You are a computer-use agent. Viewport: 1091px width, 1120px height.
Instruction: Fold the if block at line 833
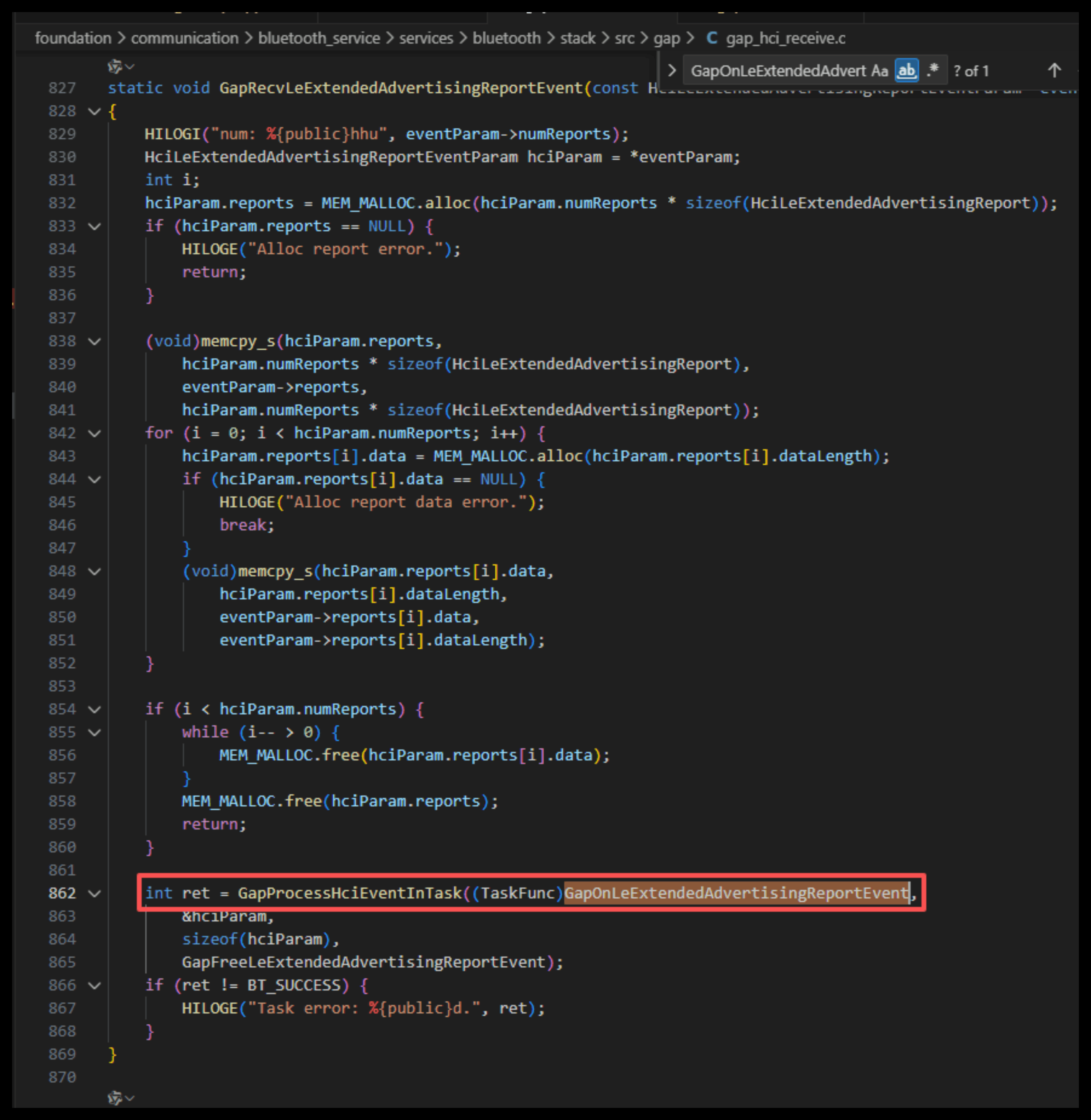[x=94, y=226]
